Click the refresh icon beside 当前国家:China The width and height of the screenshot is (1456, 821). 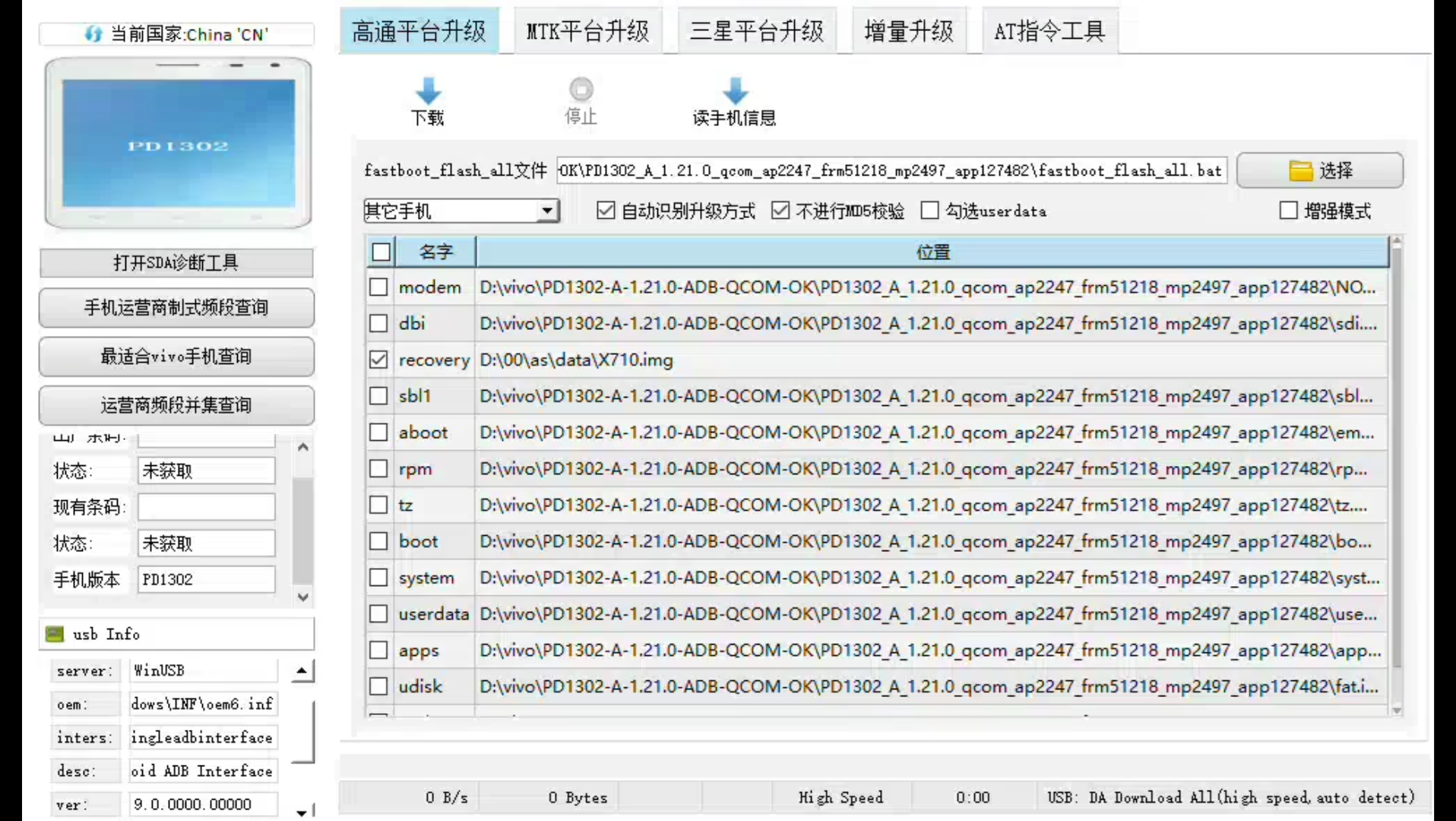[94, 33]
